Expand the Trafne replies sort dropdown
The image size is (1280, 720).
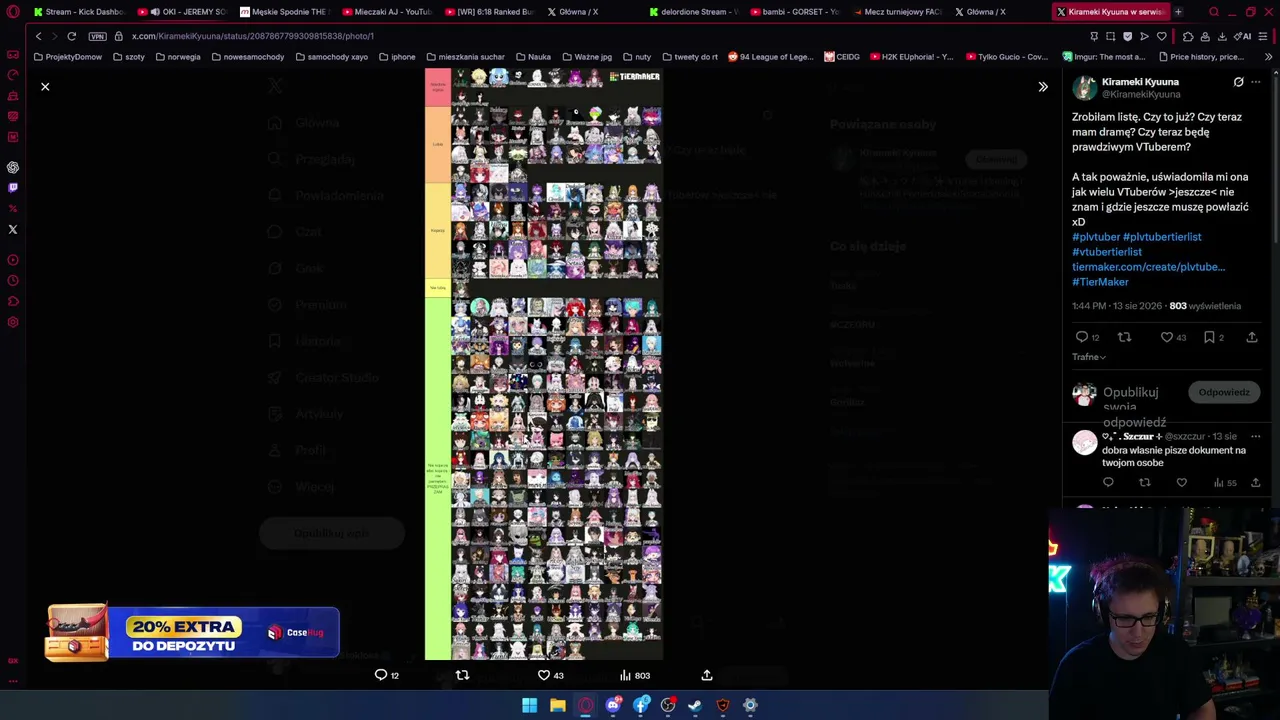[1089, 357]
